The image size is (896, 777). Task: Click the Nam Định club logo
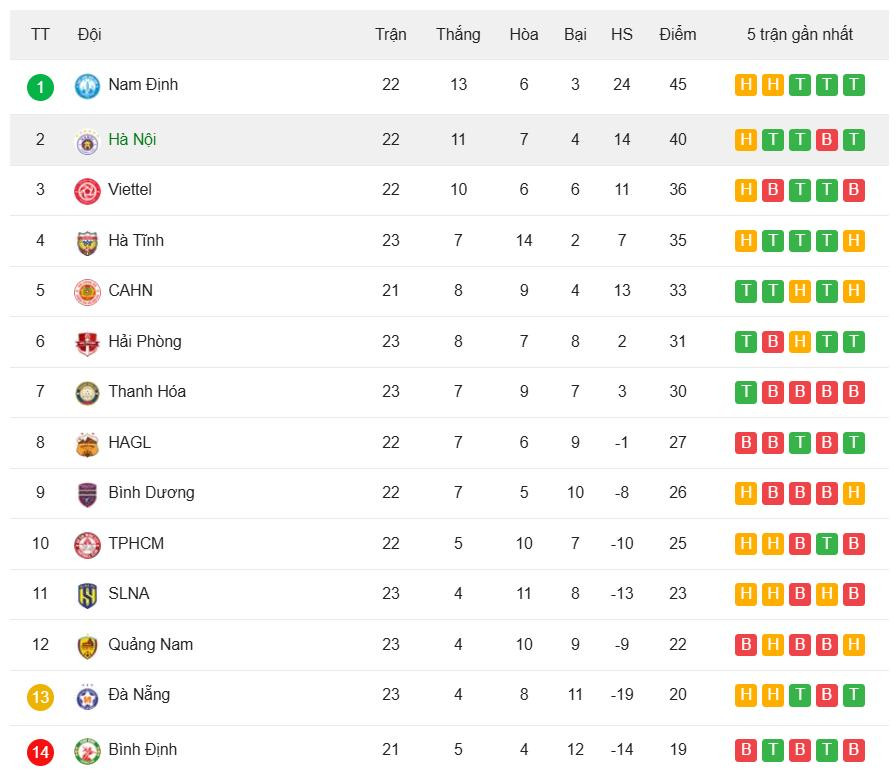[x=88, y=86]
